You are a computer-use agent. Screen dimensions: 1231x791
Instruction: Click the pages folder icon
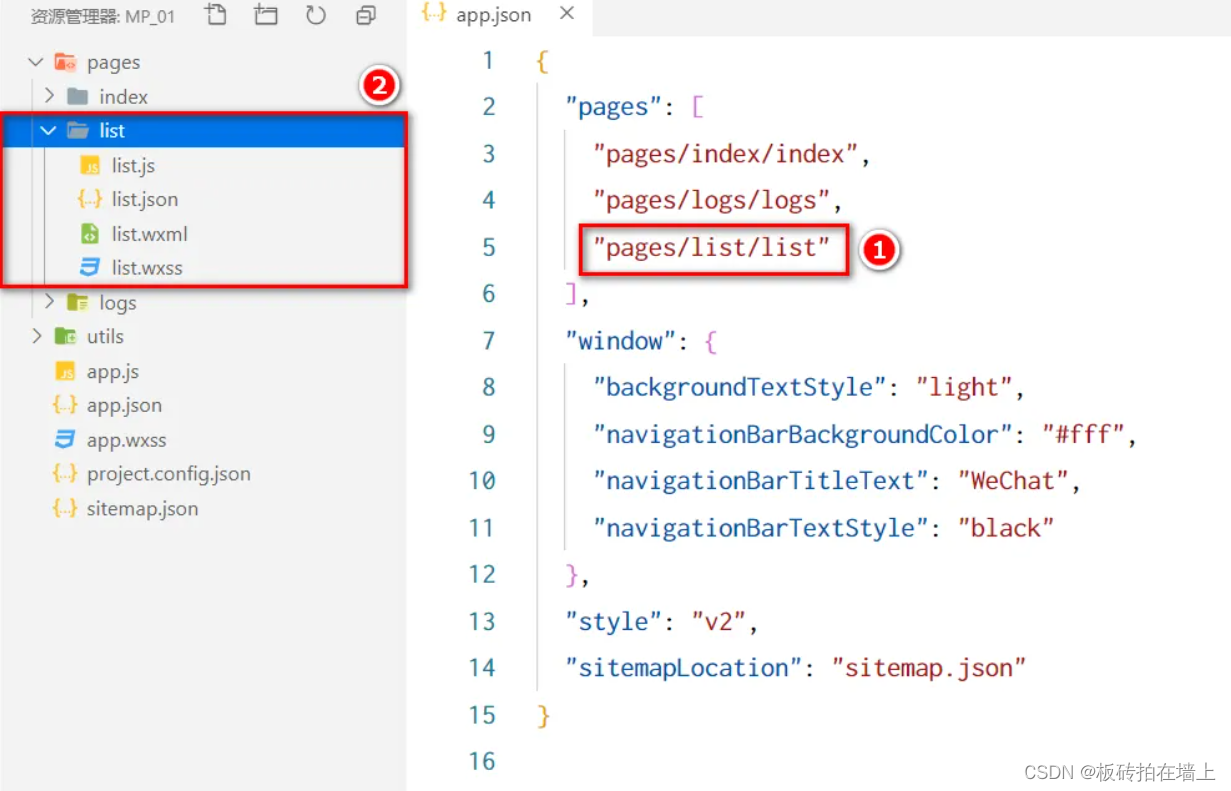click(65, 63)
